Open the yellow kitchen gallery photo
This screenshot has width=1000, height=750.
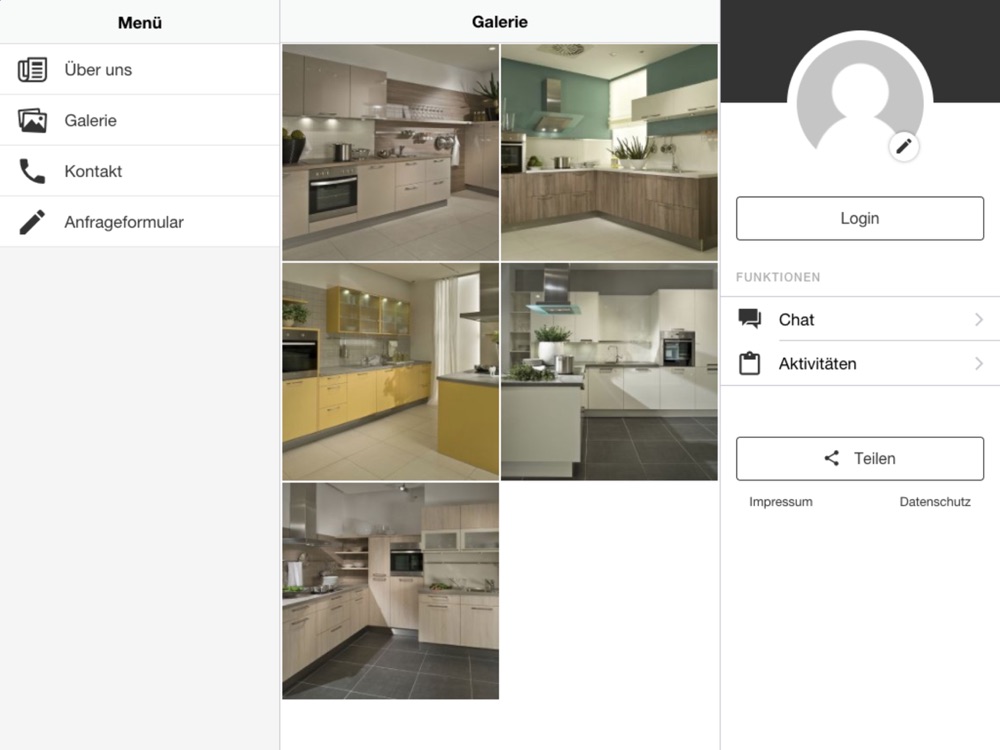pos(390,372)
